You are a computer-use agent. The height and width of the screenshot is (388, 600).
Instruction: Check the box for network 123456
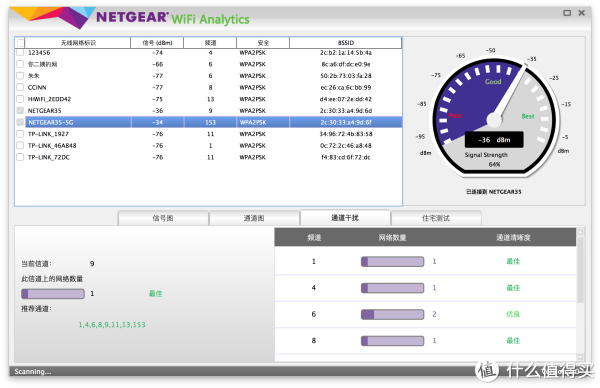[20, 53]
